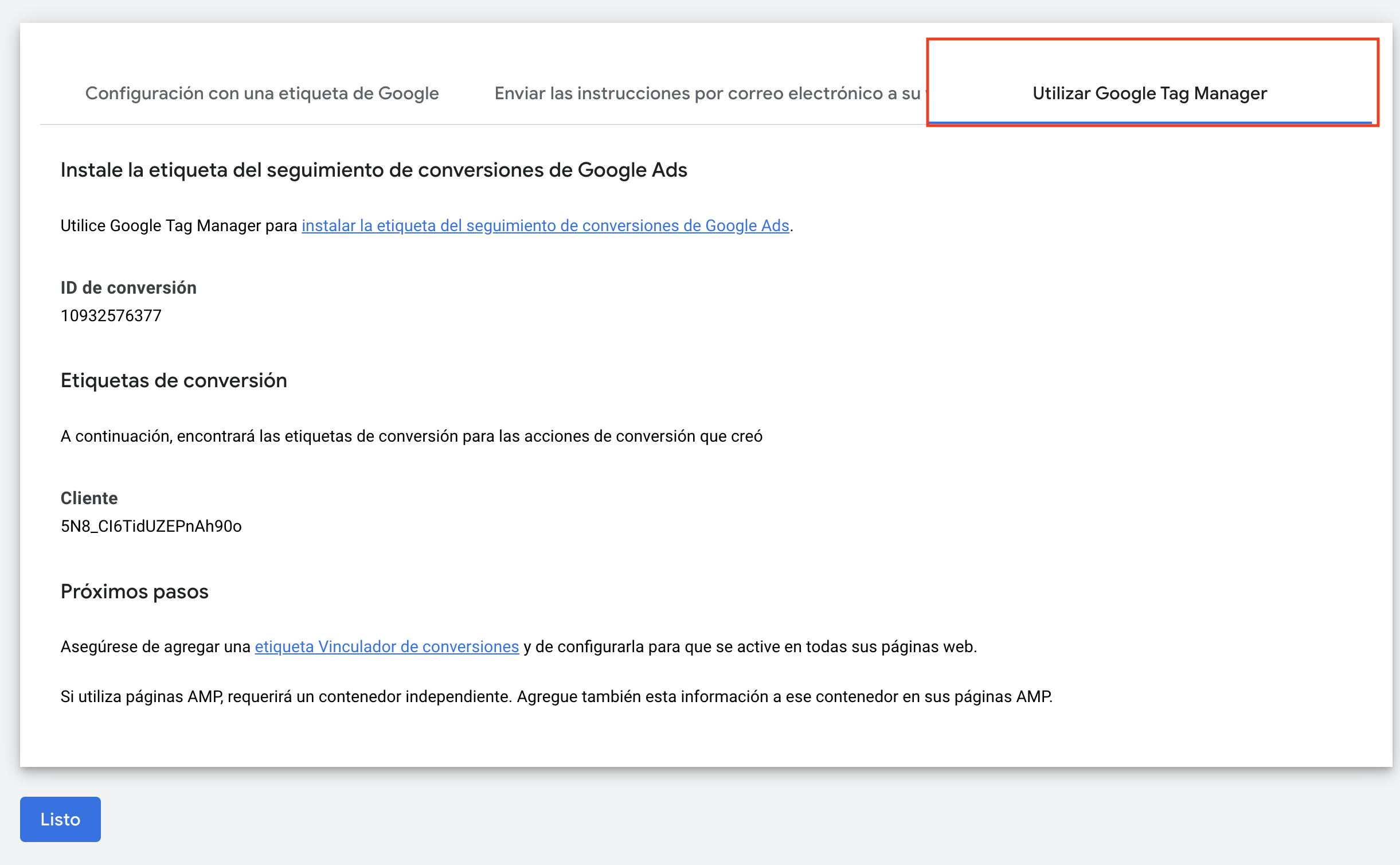Follow the 'etiqueta Vinculador de conversiones' link
Image resolution: width=1400 pixels, height=865 pixels.
387,646
